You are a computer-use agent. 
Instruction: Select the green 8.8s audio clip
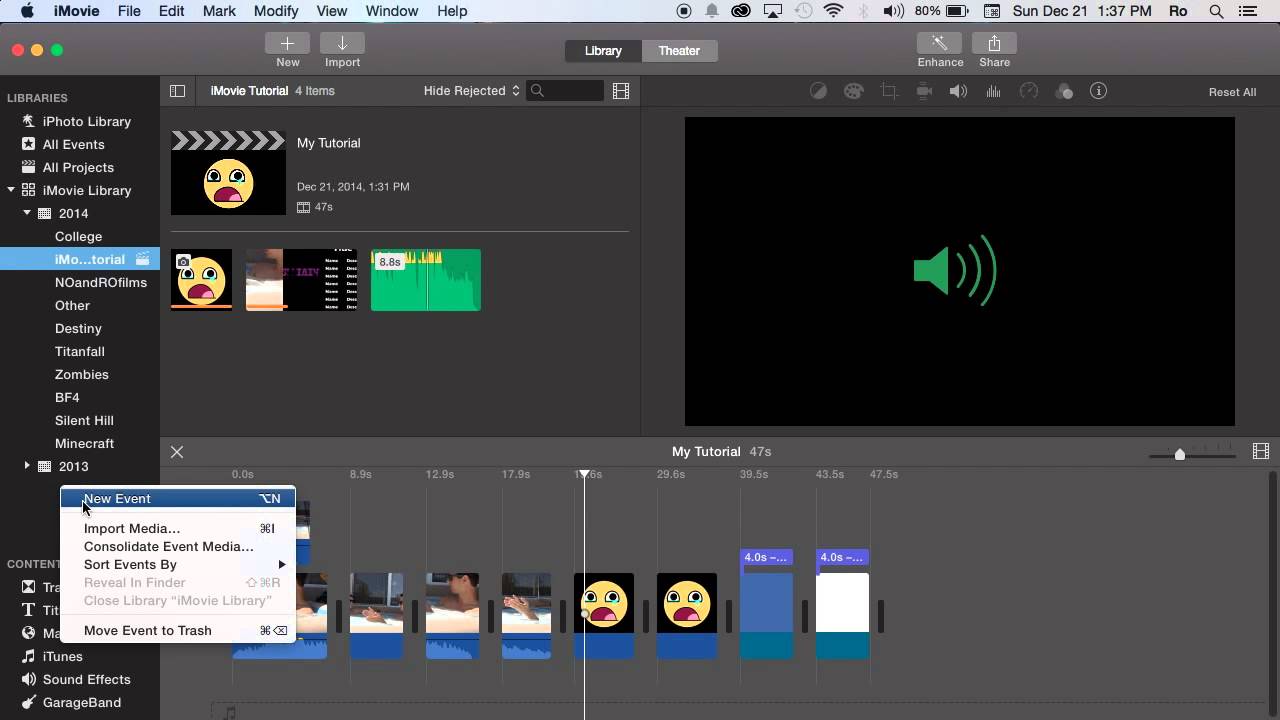pyautogui.click(x=426, y=280)
